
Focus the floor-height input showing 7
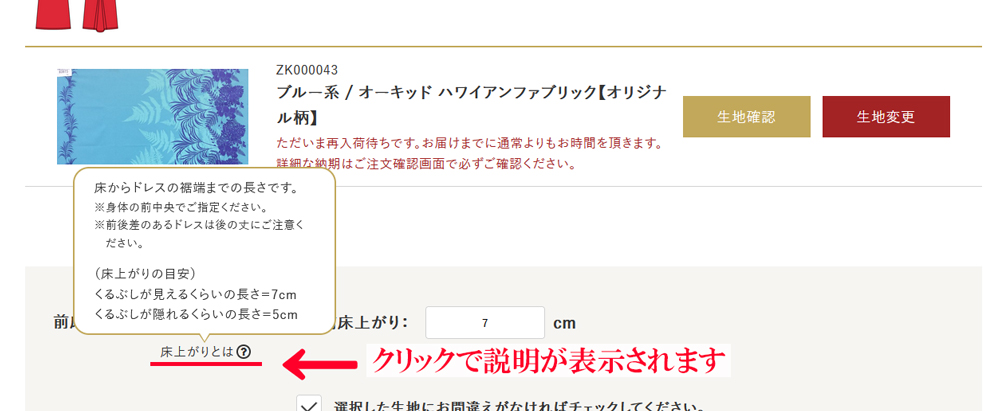point(484,323)
